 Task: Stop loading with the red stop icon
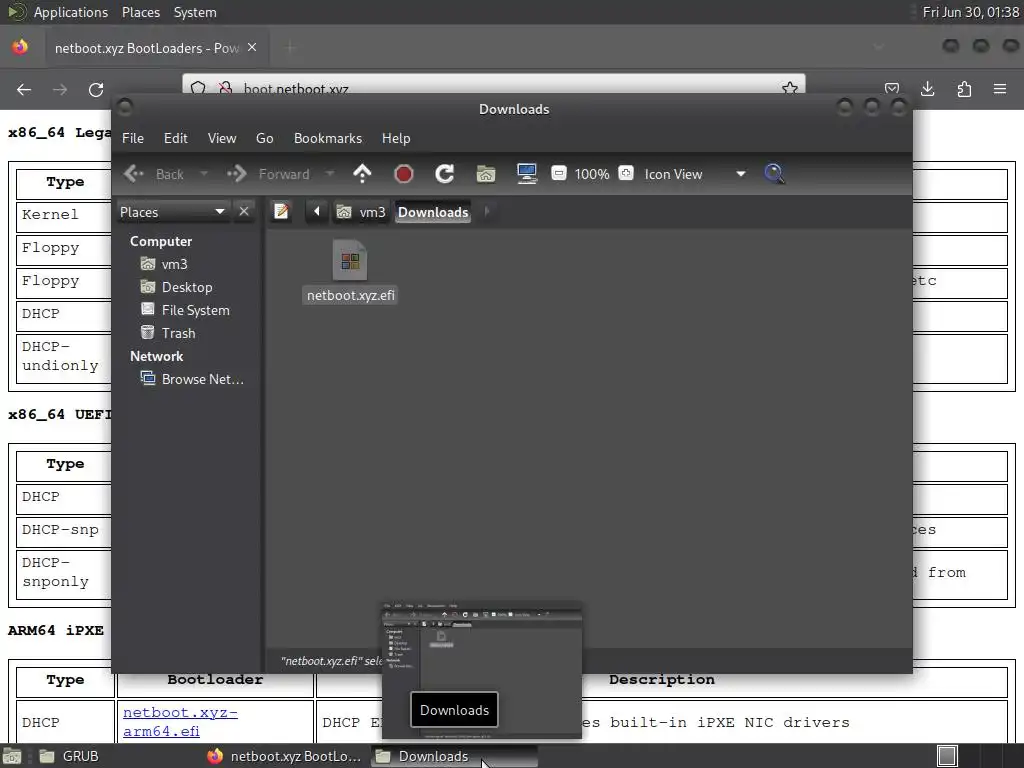404,174
